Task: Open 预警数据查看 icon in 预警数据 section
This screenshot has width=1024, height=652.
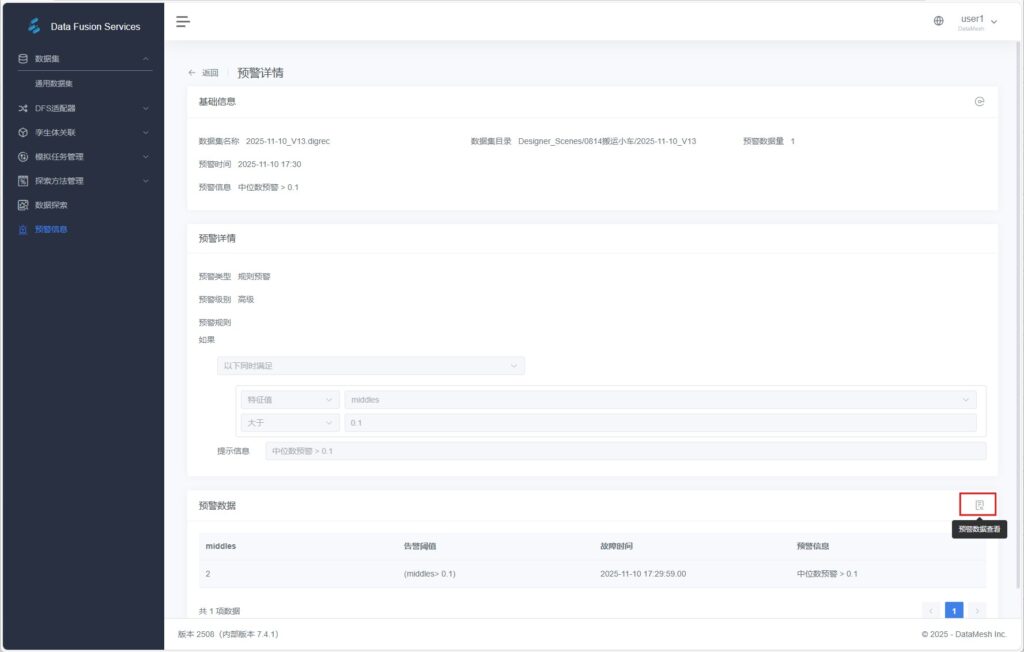Action: pos(979,505)
